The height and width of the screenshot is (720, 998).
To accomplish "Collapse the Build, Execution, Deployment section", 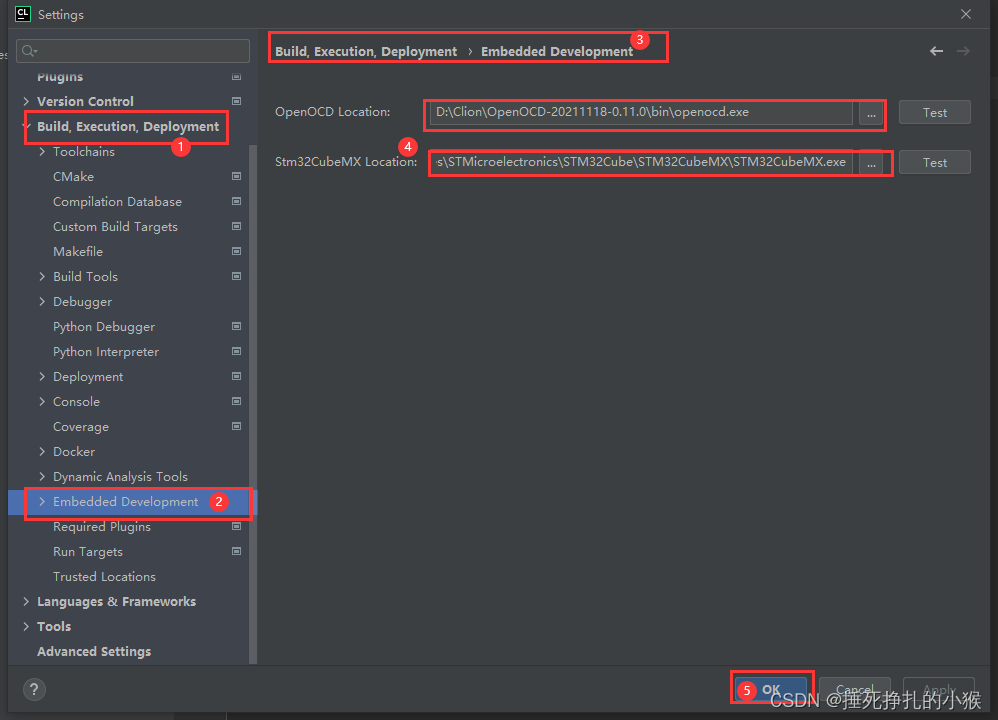I will click(x=26, y=126).
